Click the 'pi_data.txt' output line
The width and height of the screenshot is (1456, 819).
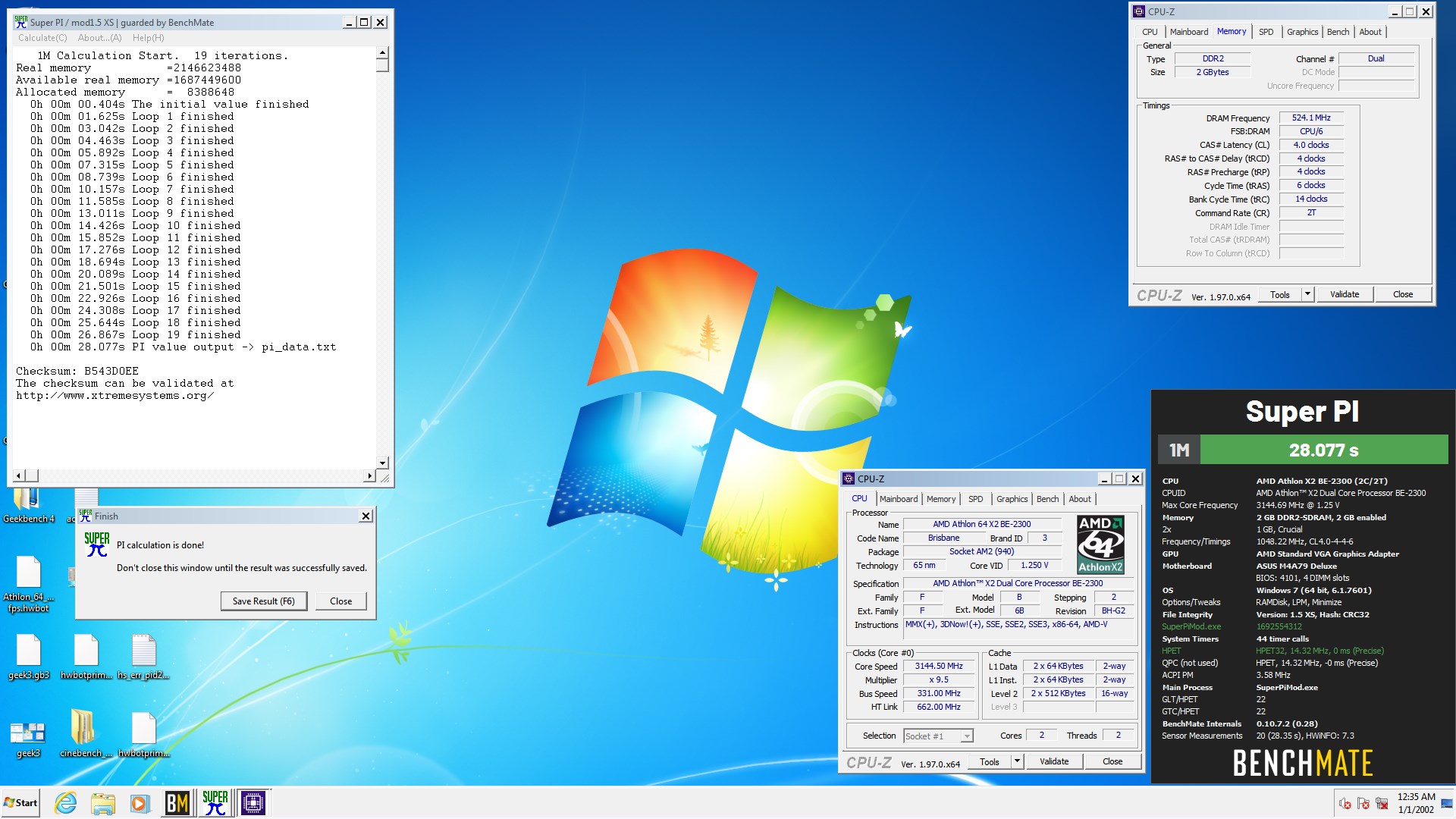click(x=183, y=347)
